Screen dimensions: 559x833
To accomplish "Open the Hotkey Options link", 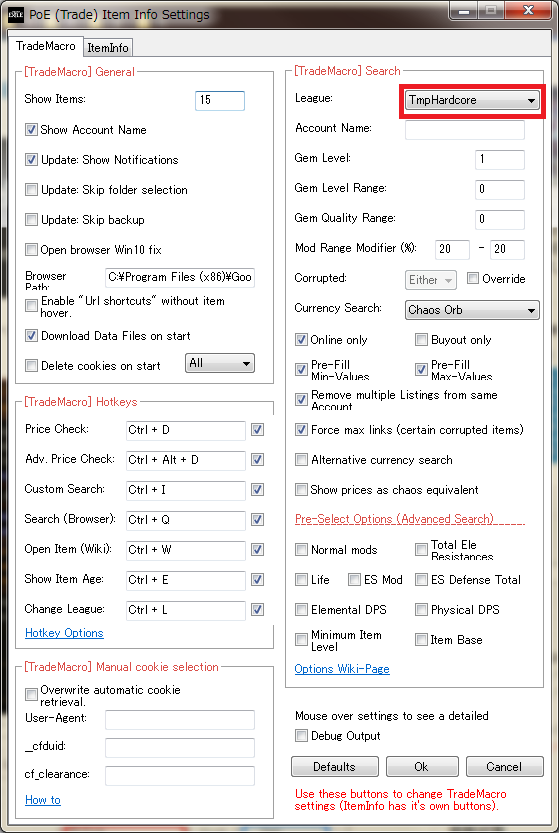I will [x=64, y=633].
